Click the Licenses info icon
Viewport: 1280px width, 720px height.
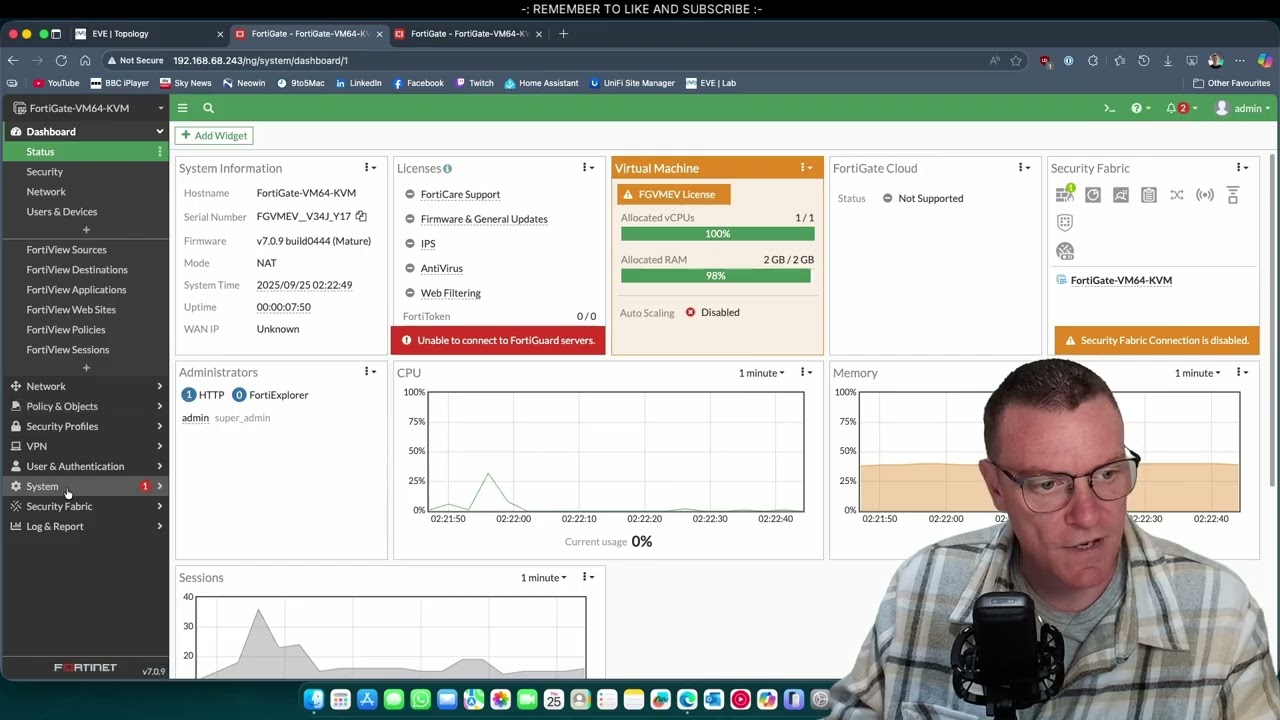pos(447,169)
